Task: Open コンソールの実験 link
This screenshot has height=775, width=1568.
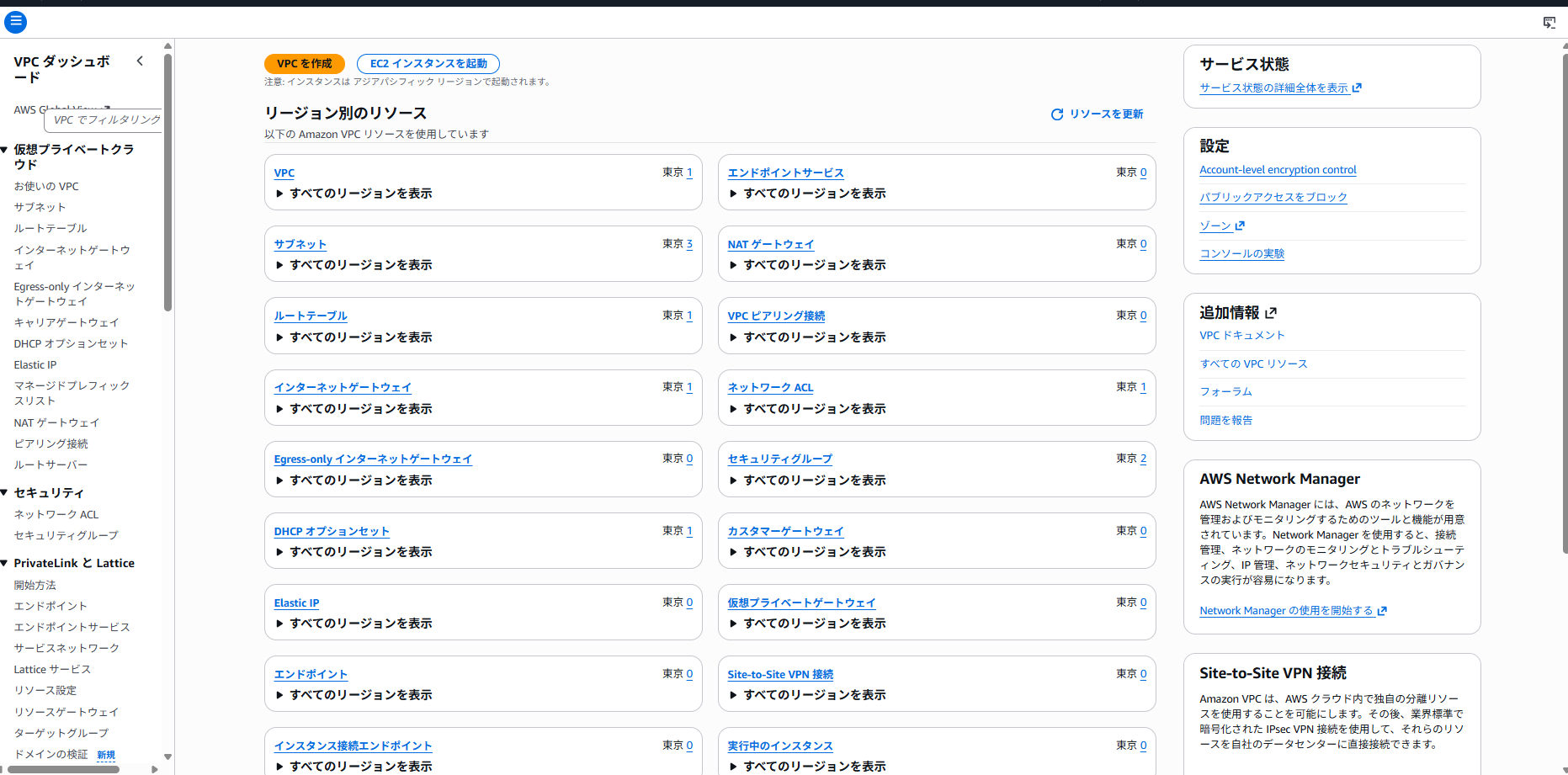Action: click(x=1241, y=254)
